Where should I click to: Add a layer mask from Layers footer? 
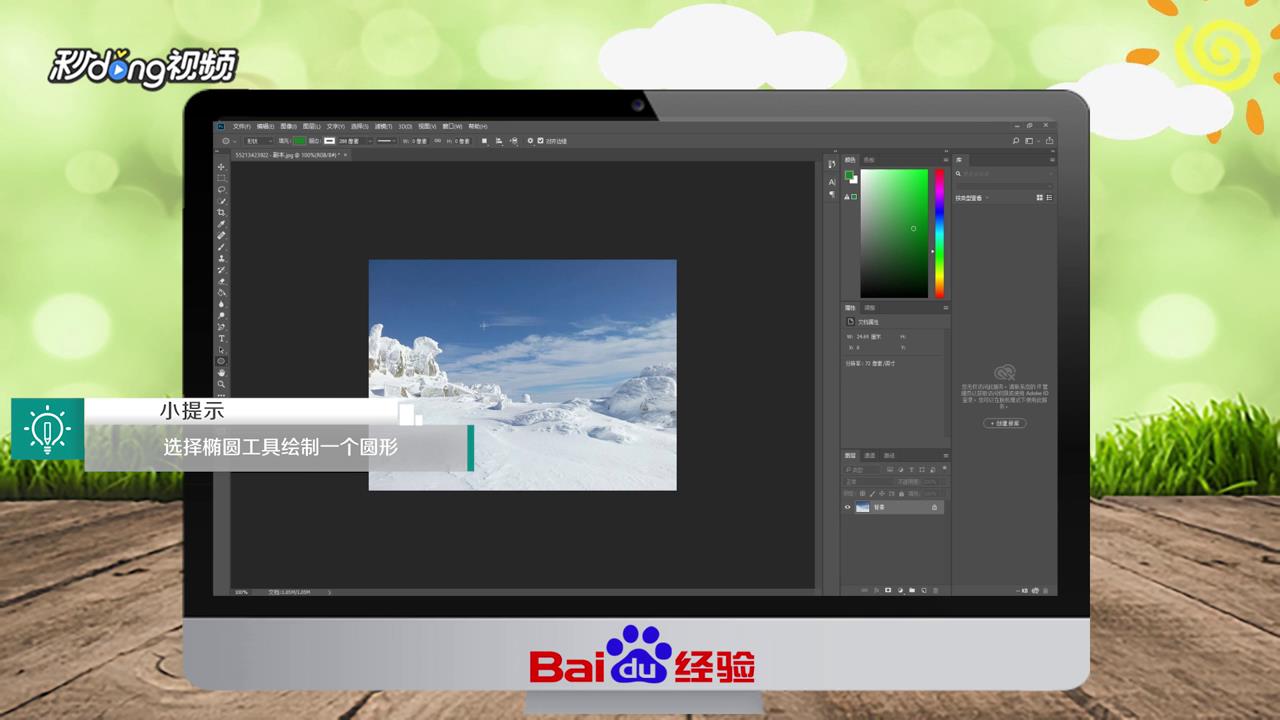tap(888, 590)
